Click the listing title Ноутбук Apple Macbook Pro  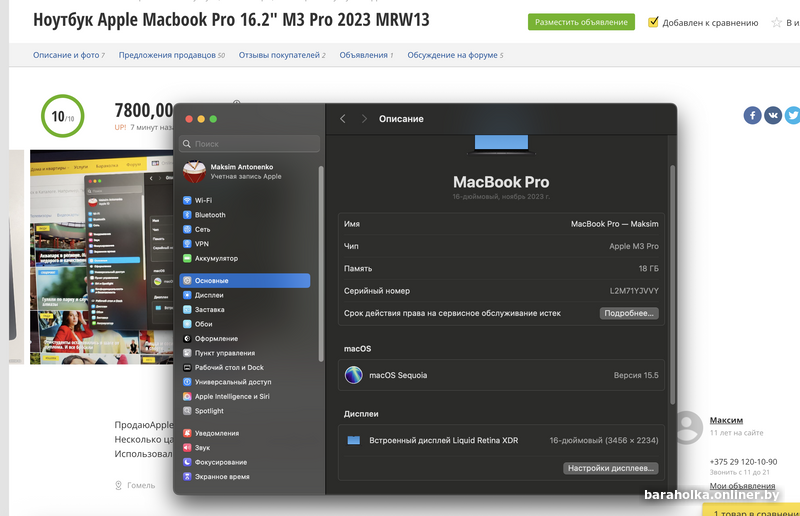tap(231, 19)
